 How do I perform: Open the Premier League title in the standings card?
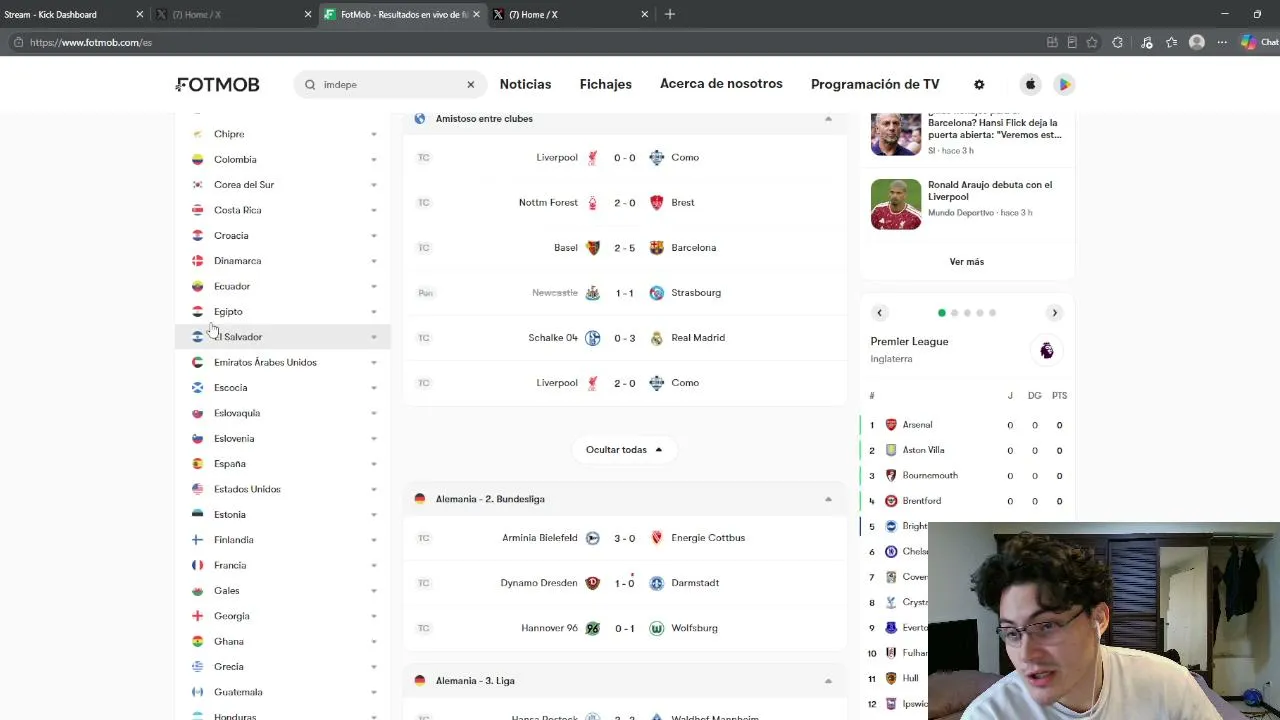click(x=909, y=342)
